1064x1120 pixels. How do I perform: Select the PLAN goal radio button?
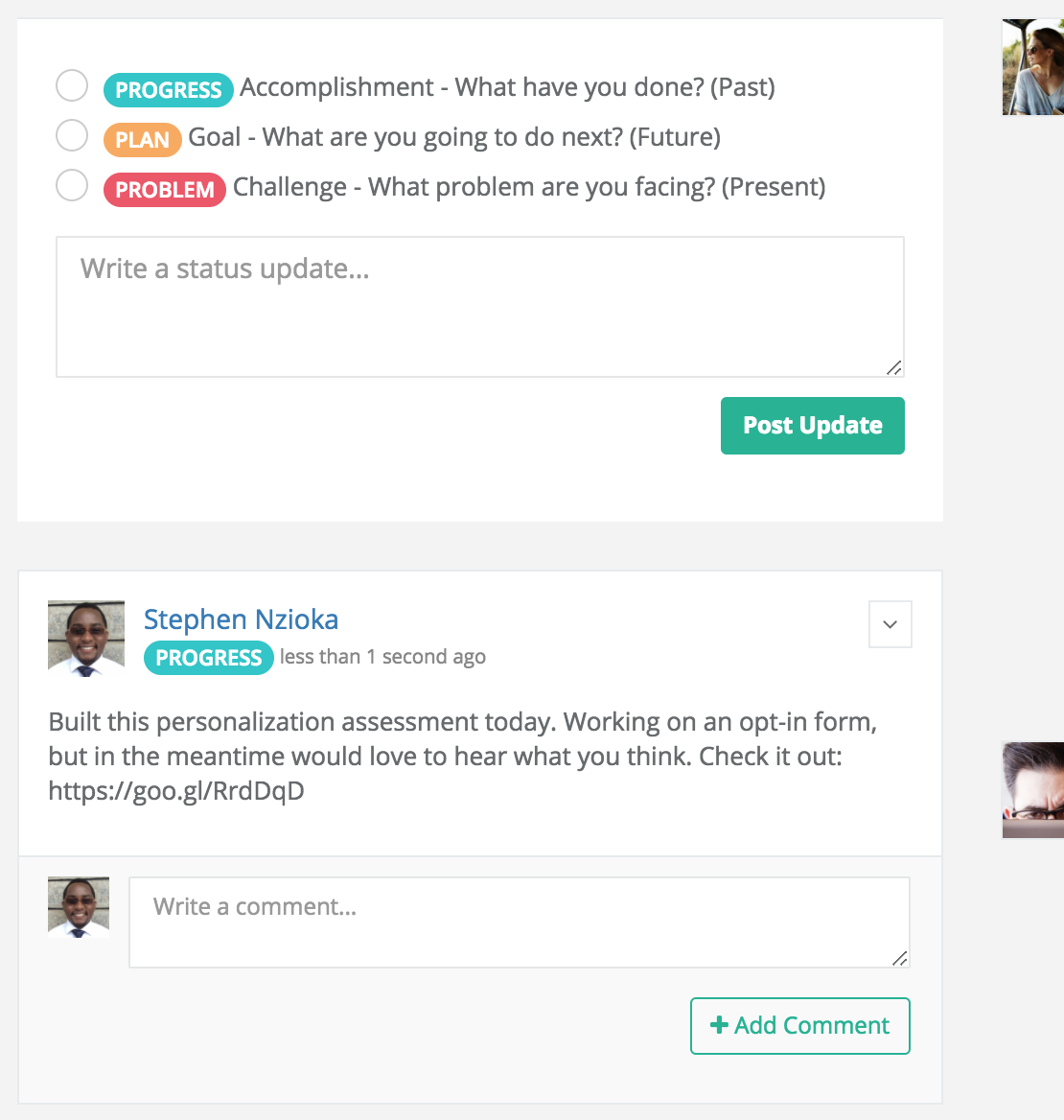(x=72, y=136)
